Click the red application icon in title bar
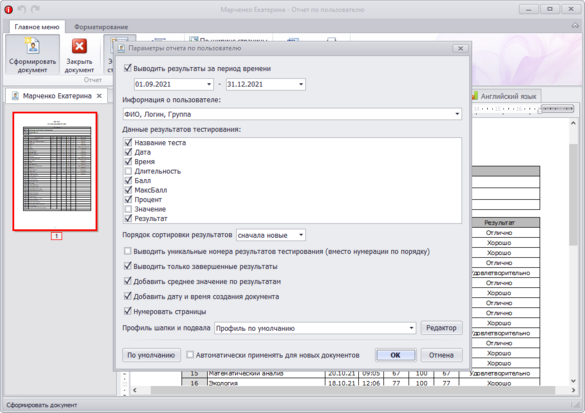 (8, 9)
